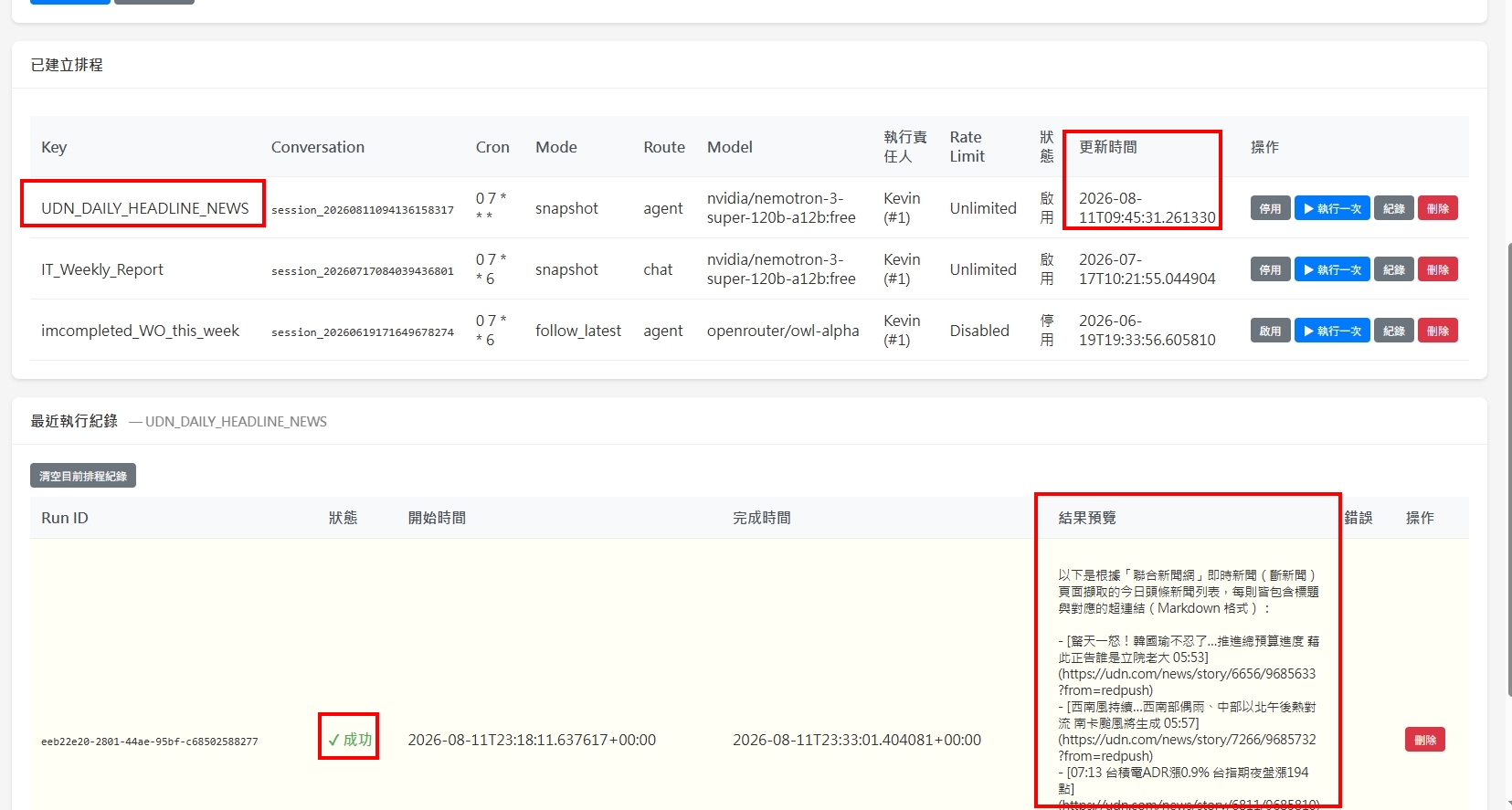Click the Route column header

click(664, 147)
